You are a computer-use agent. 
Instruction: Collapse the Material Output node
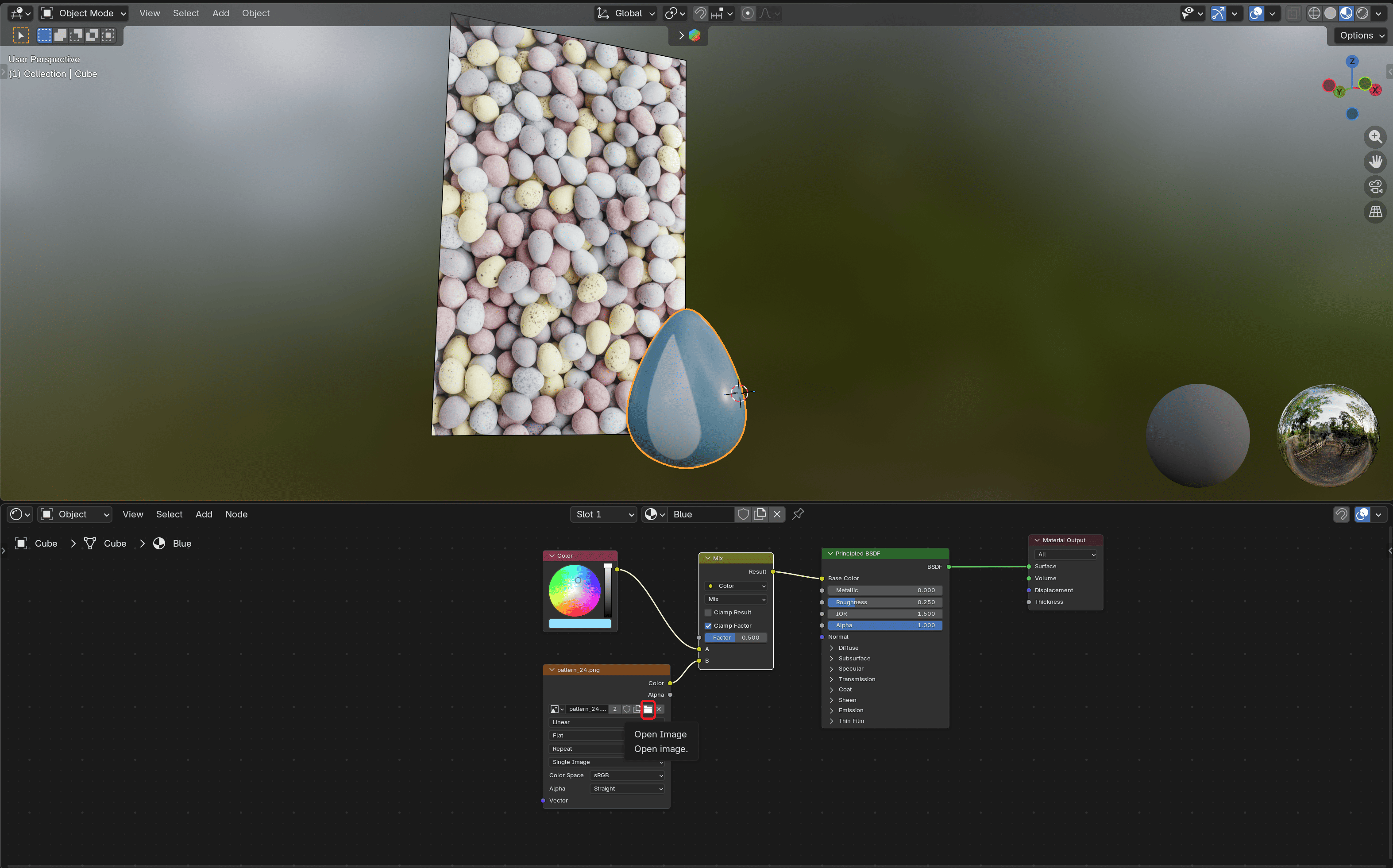(1037, 540)
